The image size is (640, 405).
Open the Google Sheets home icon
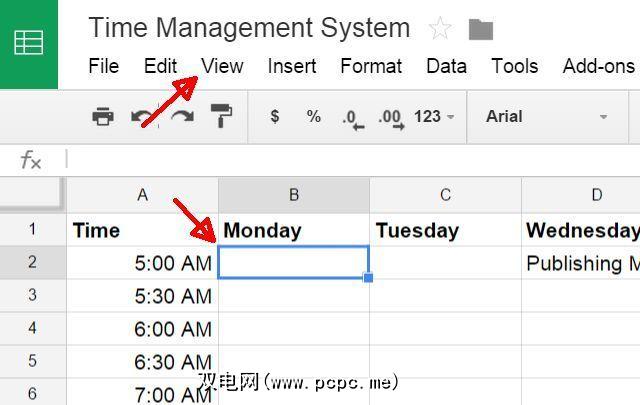(x=29, y=43)
